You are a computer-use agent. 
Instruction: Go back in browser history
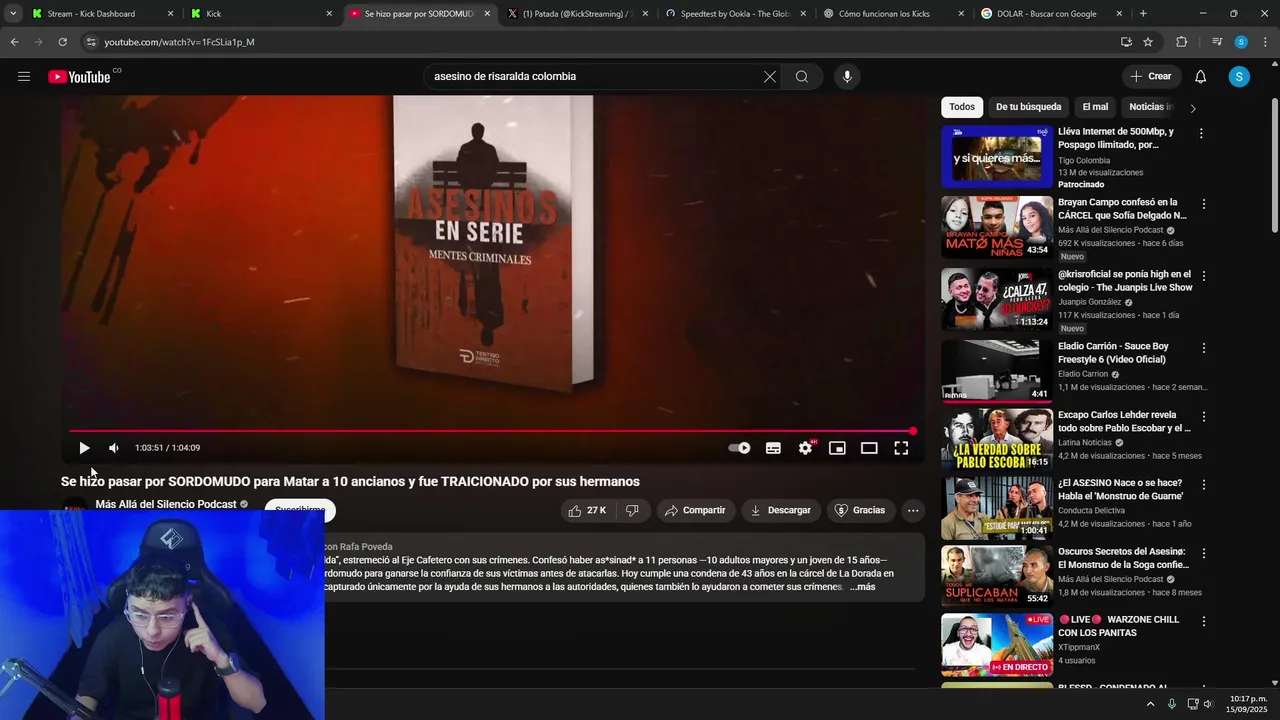coord(14,42)
